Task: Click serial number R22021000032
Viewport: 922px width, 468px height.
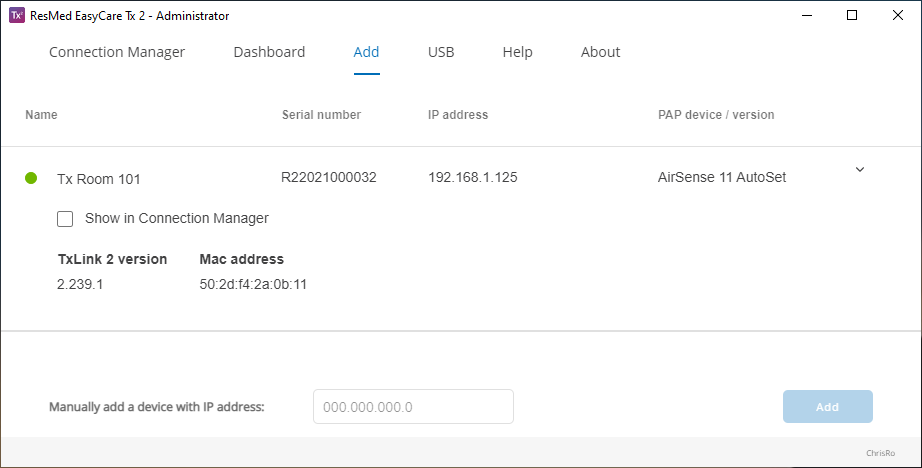Action: (x=329, y=178)
